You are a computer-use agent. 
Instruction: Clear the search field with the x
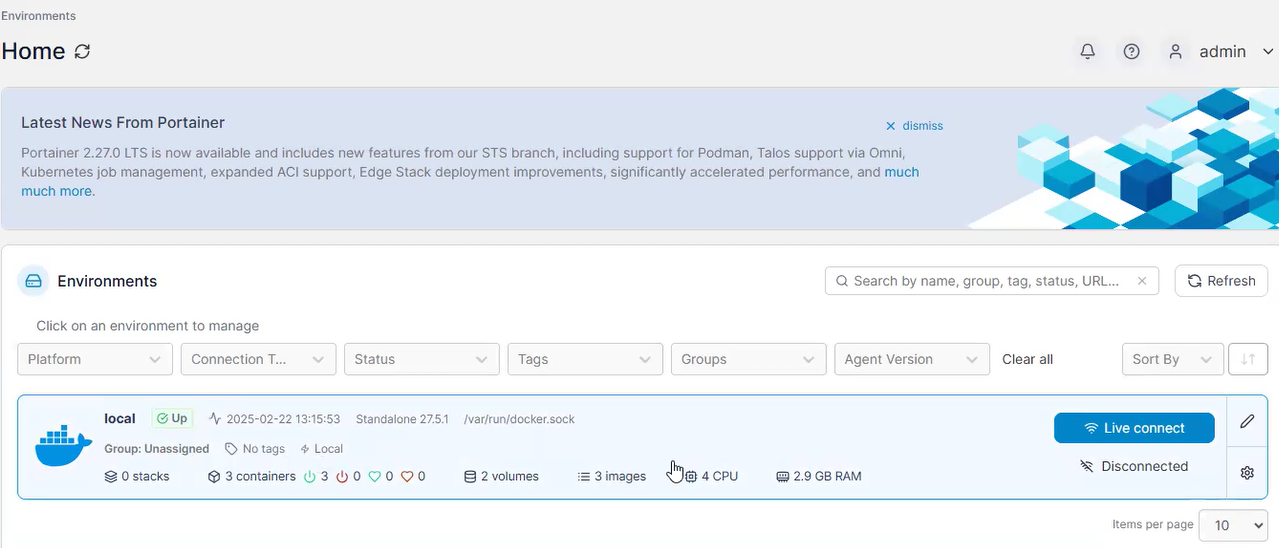[x=1142, y=281]
